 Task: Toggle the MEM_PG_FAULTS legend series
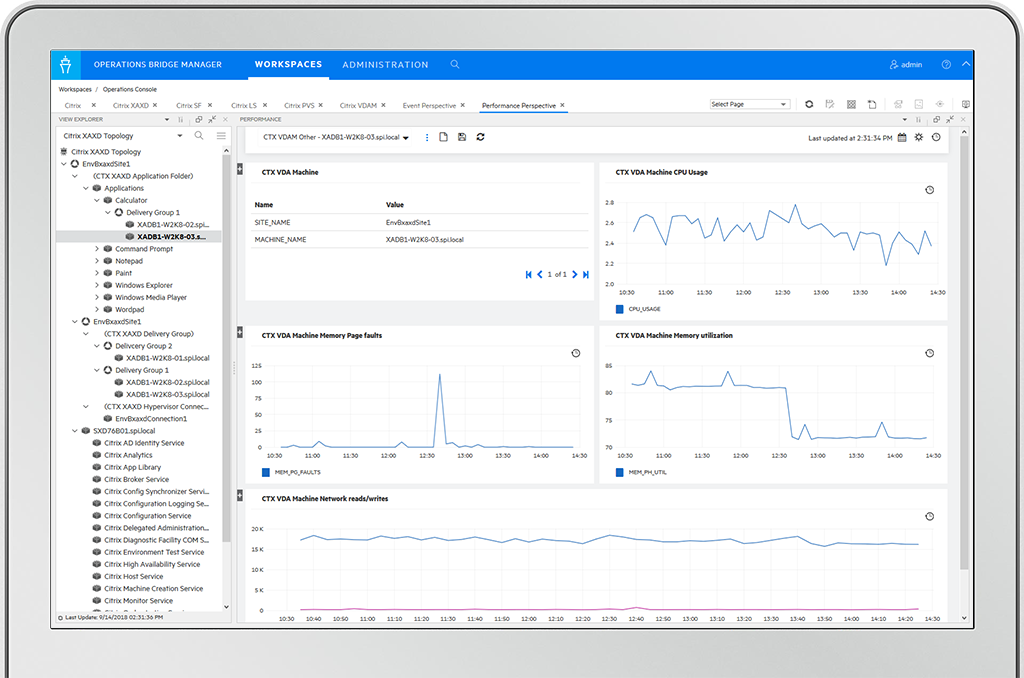(x=291, y=472)
